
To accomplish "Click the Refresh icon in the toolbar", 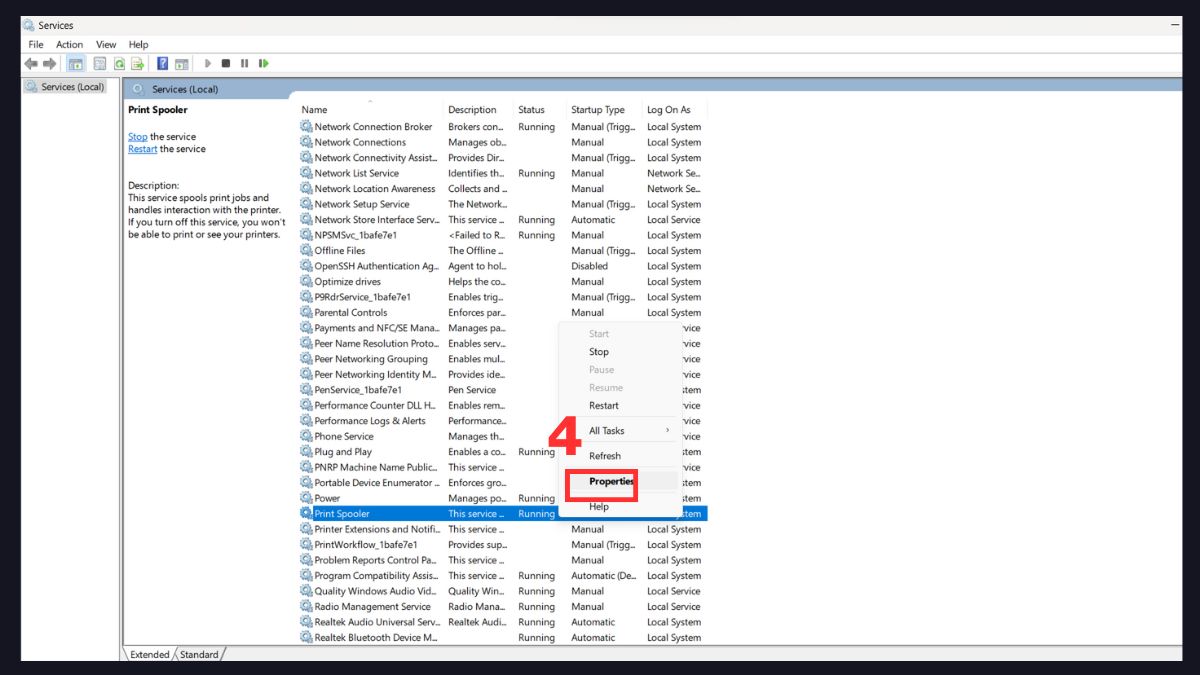I will pyautogui.click(x=119, y=63).
